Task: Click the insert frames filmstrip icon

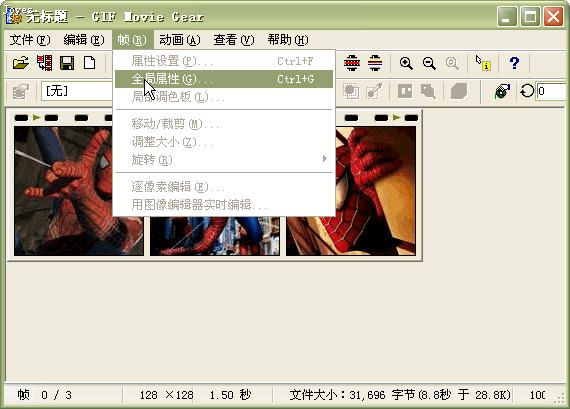Action: [x=44, y=63]
